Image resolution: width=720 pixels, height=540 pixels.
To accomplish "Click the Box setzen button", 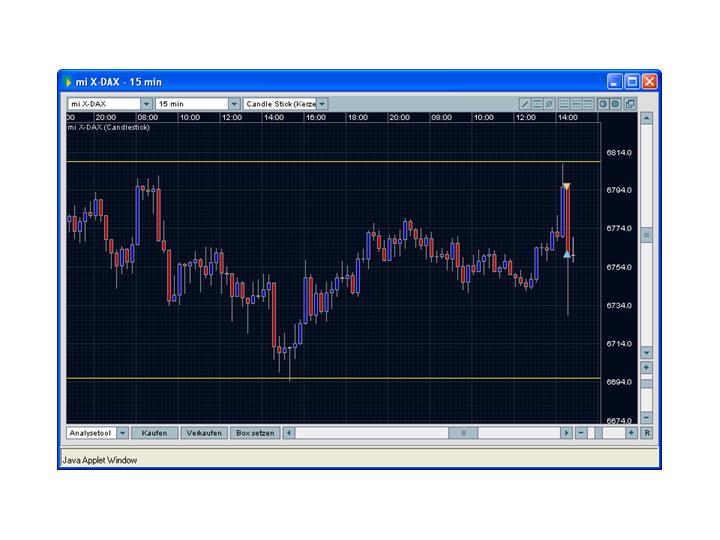I will coord(254,433).
